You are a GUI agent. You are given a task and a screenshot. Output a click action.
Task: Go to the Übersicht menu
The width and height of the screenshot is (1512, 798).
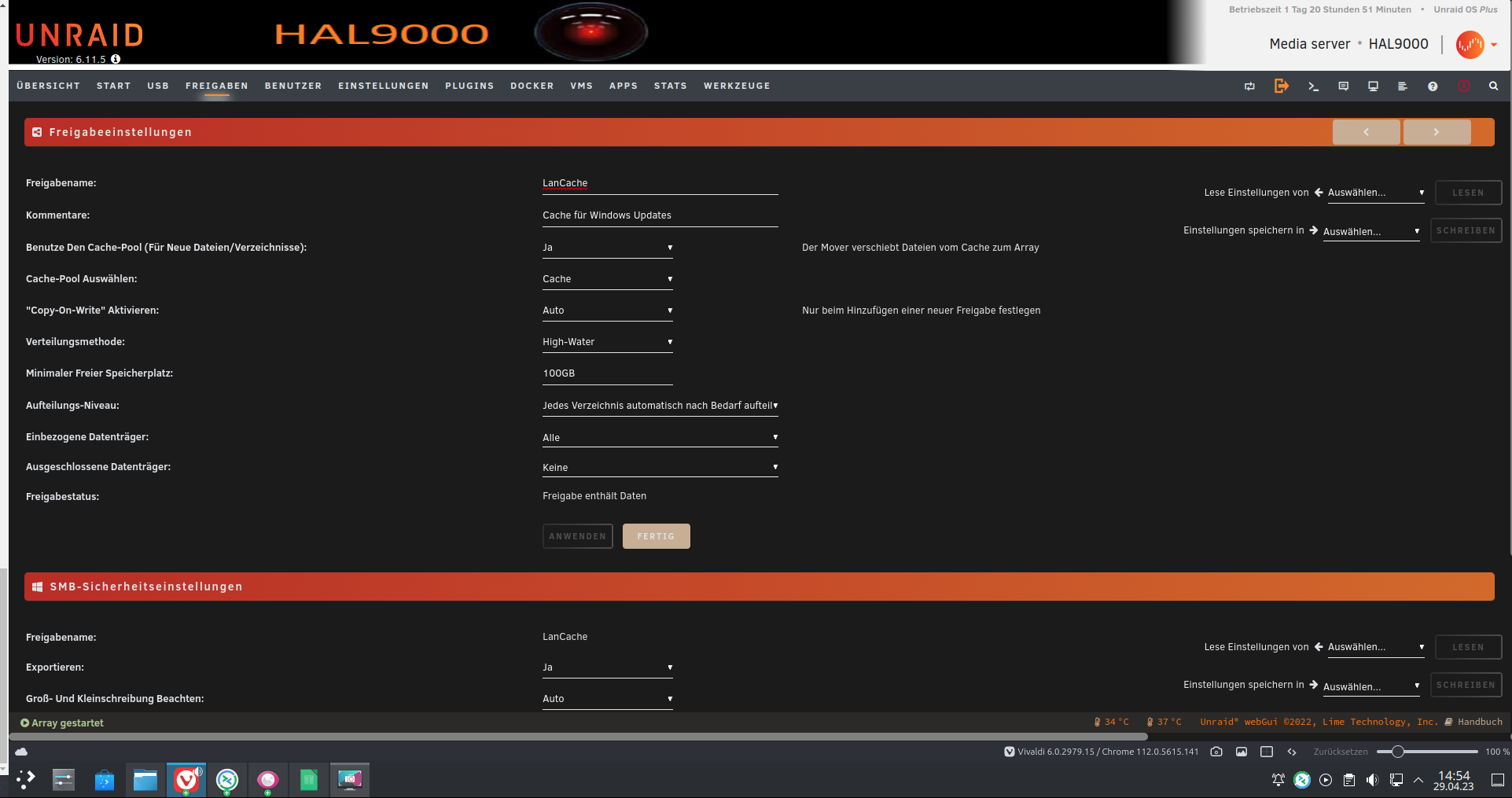click(49, 86)
